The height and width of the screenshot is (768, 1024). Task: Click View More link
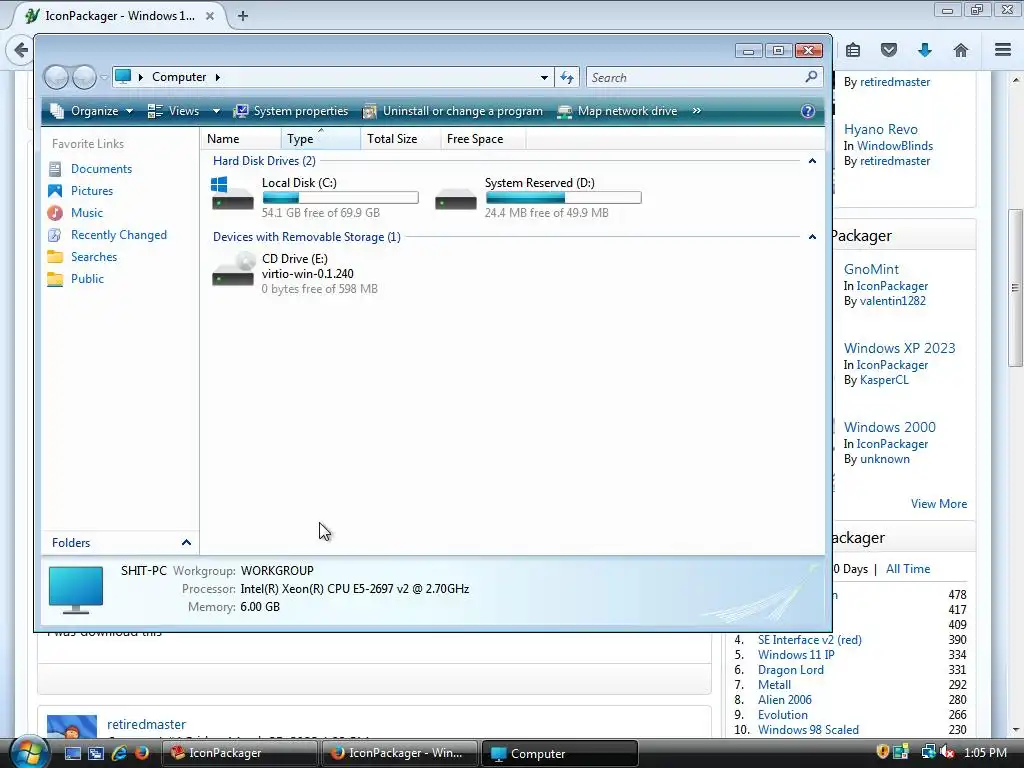coord(938,504)
